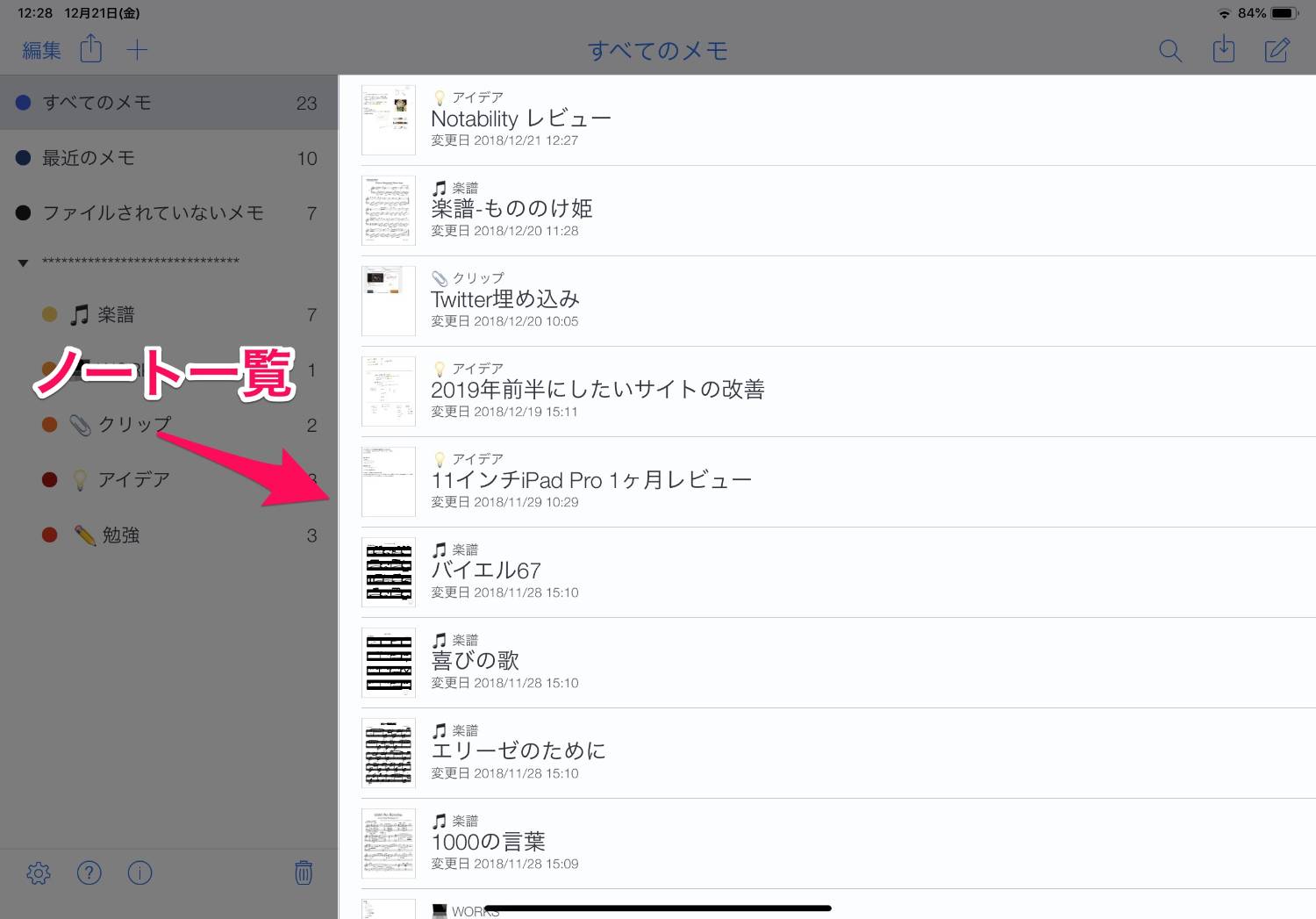Tap music note icon beside 楽譜 sidebar subject
Screen dimensions: 1316x919
pyautogui.click(x=80, y=314)
